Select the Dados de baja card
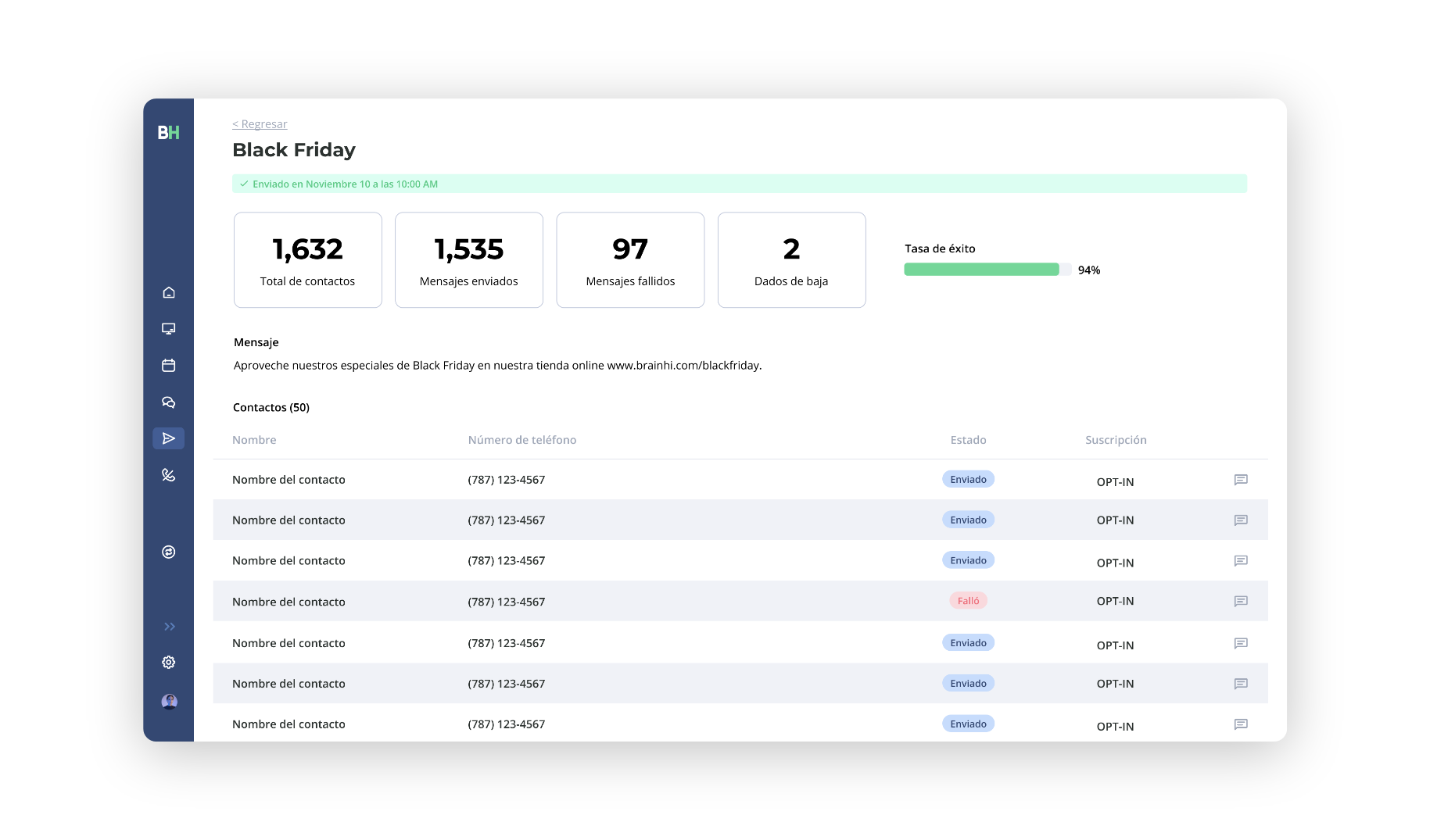This screenshot has height=840, width=1430. [791, 260]
